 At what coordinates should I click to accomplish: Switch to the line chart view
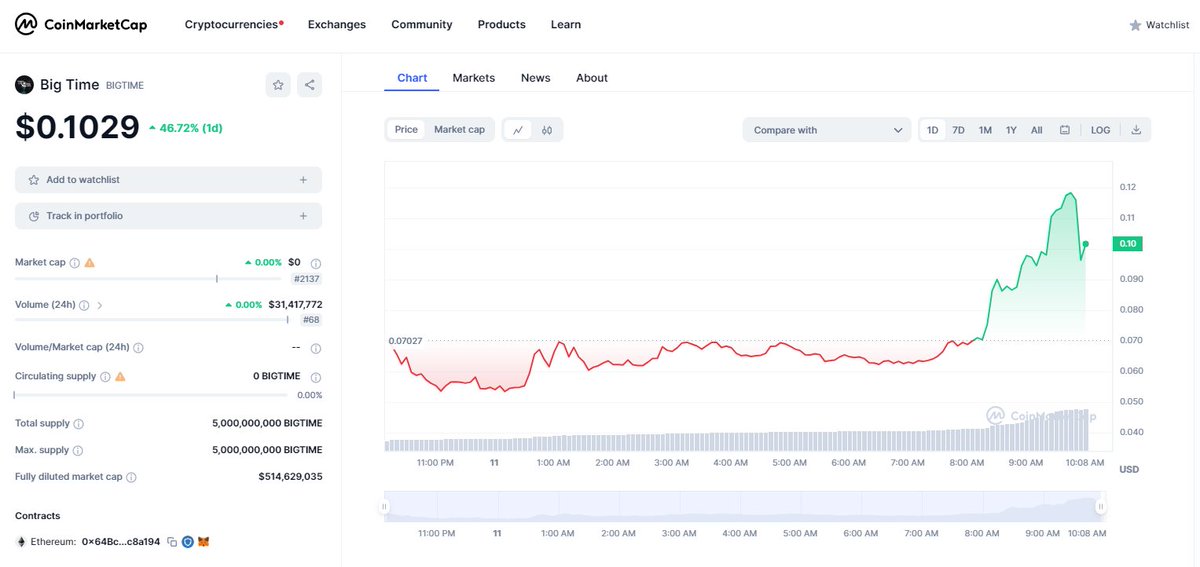coord(518,130)
